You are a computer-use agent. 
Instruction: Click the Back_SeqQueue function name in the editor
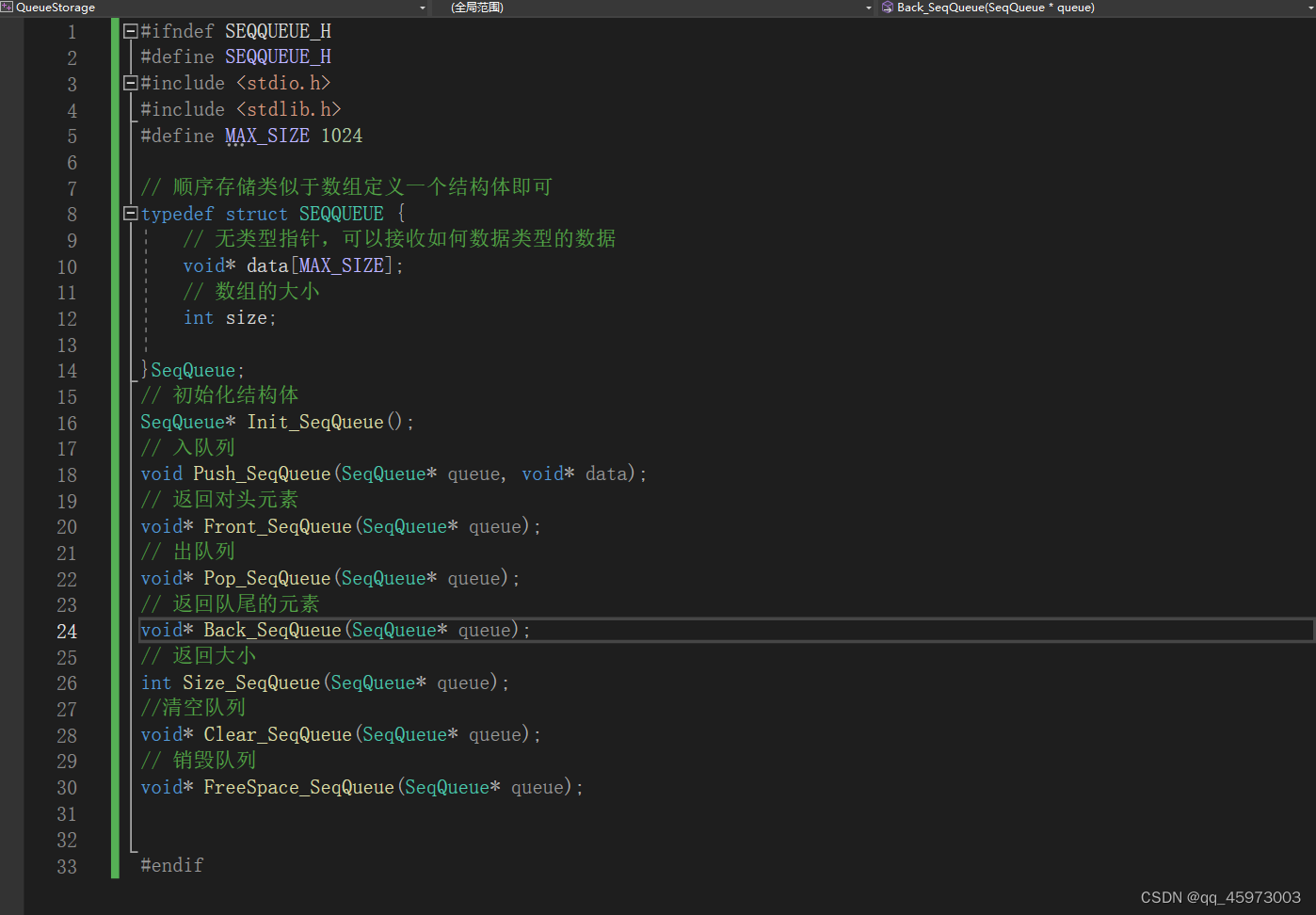click(273, 630)
